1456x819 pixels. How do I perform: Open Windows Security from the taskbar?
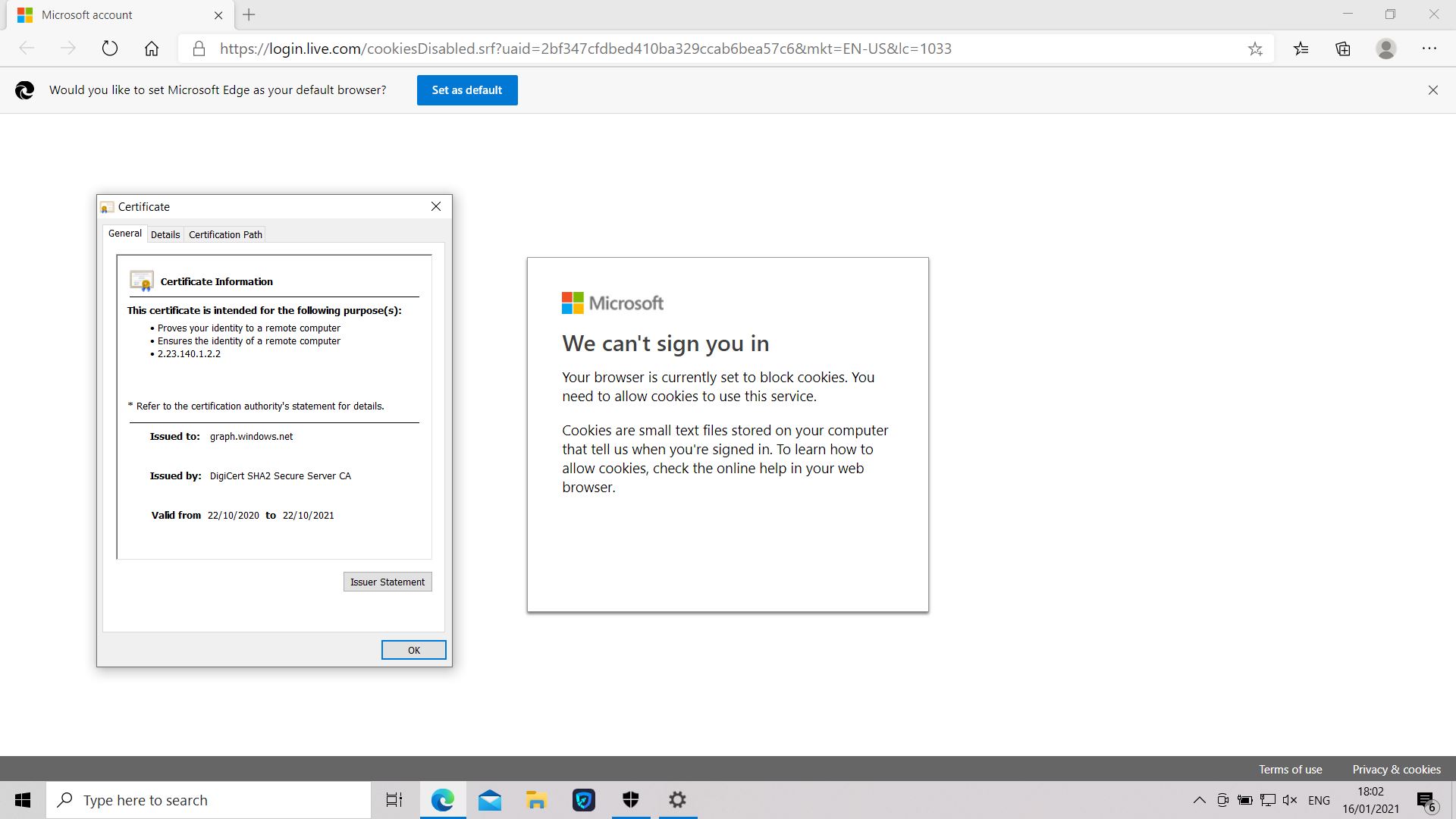click(631, 800)
